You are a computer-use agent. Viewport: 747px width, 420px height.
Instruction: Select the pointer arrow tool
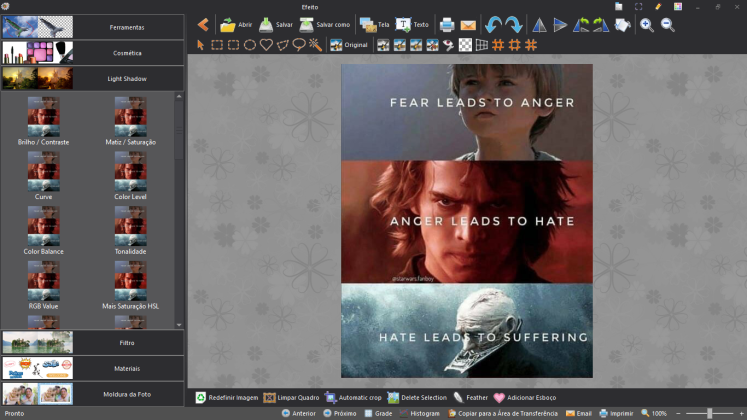(x=201, y=45)
